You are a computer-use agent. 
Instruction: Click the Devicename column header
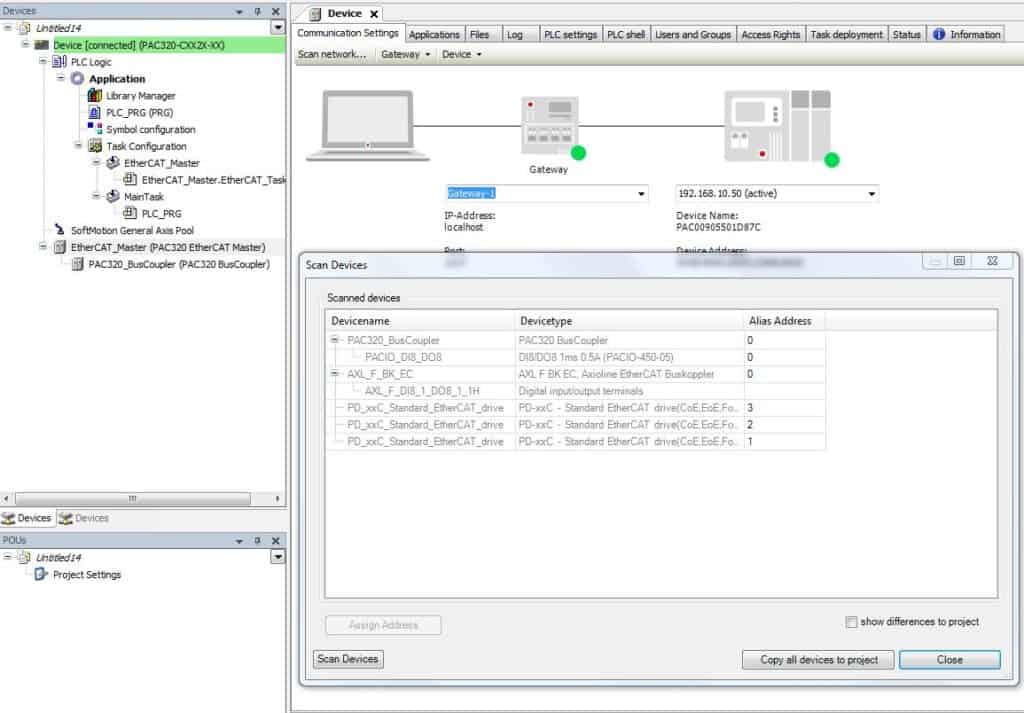[420, 321]
